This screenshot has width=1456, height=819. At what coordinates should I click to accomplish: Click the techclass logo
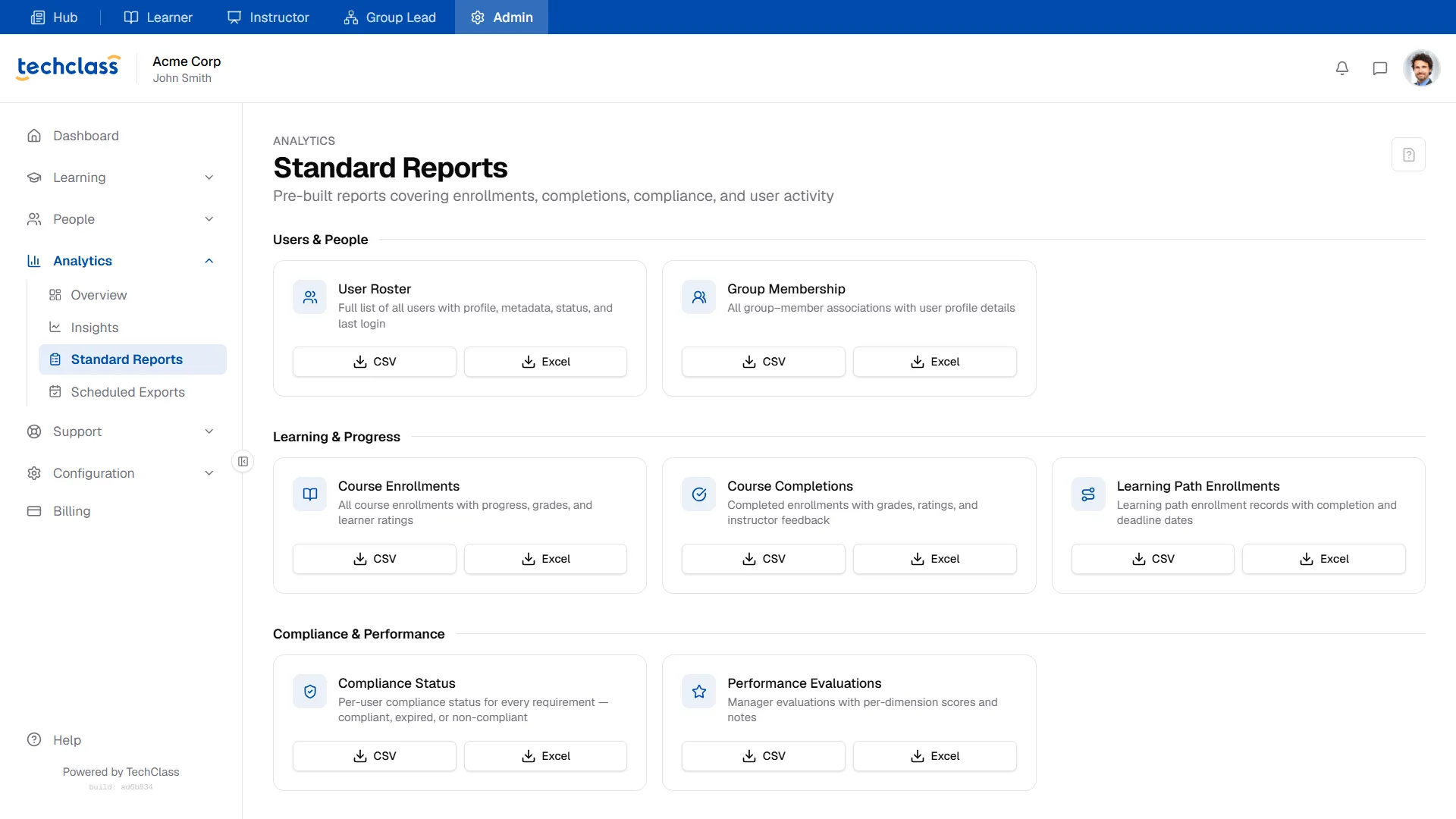click(68, 67)
